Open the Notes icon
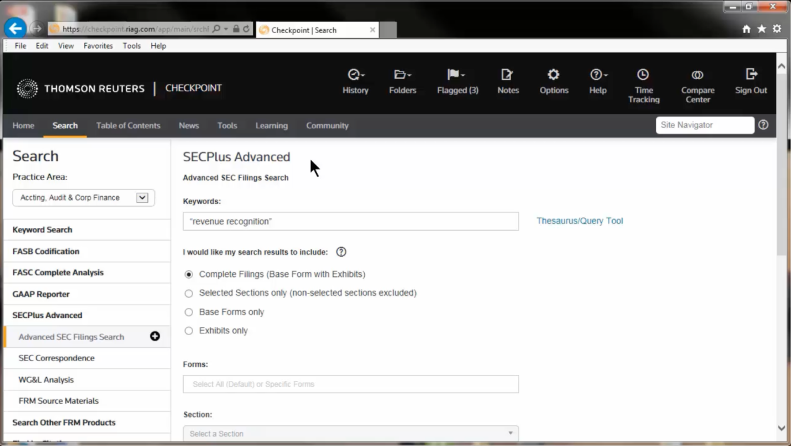 [508, 76]
